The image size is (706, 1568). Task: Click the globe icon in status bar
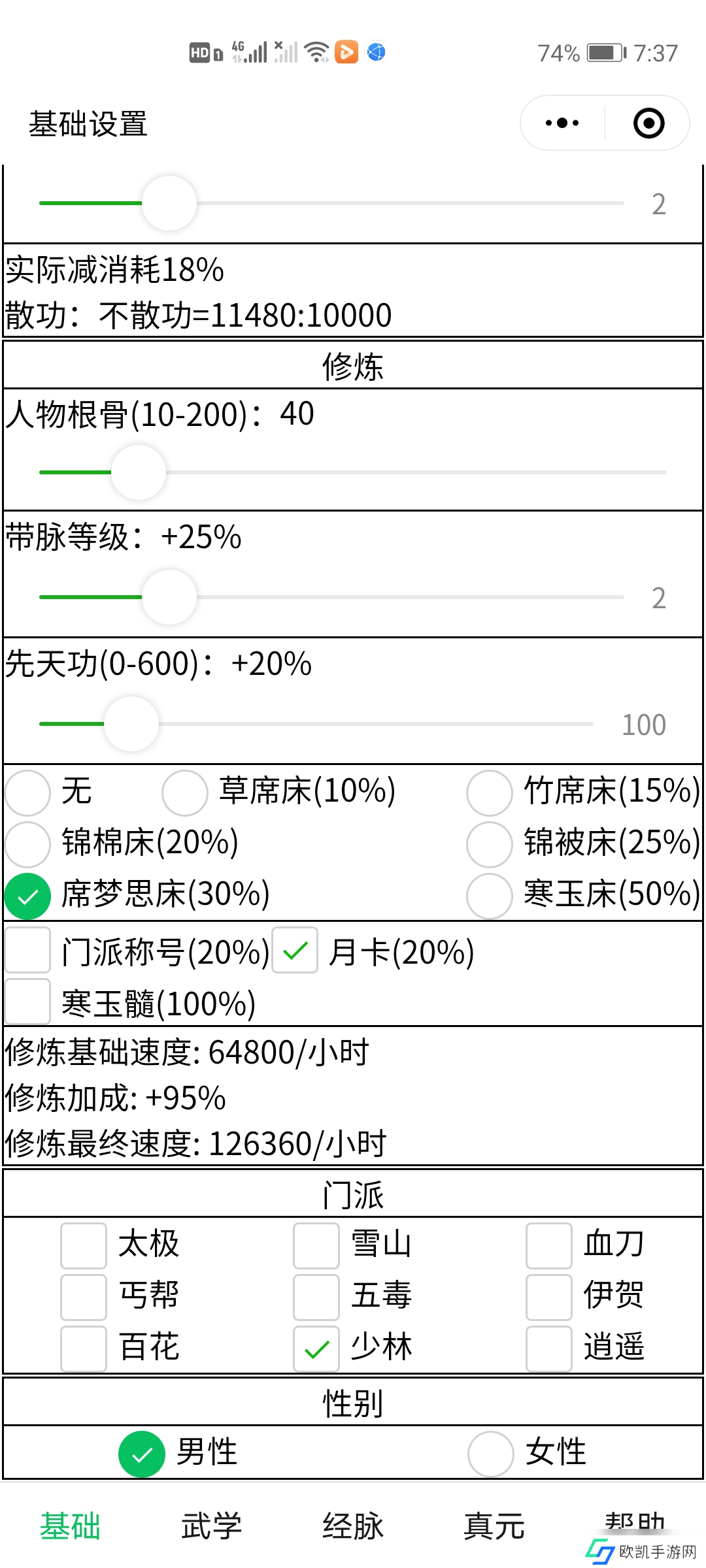click(x=374, y=52)
